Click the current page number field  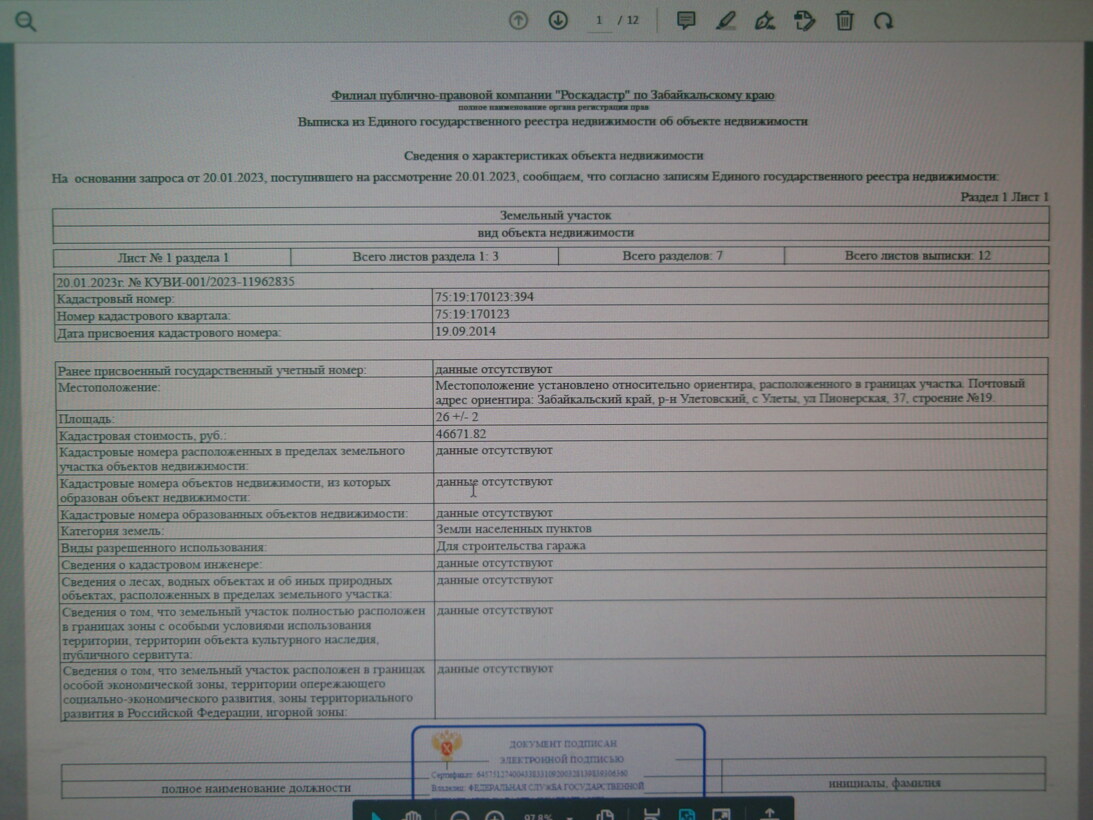coord(599,21)
